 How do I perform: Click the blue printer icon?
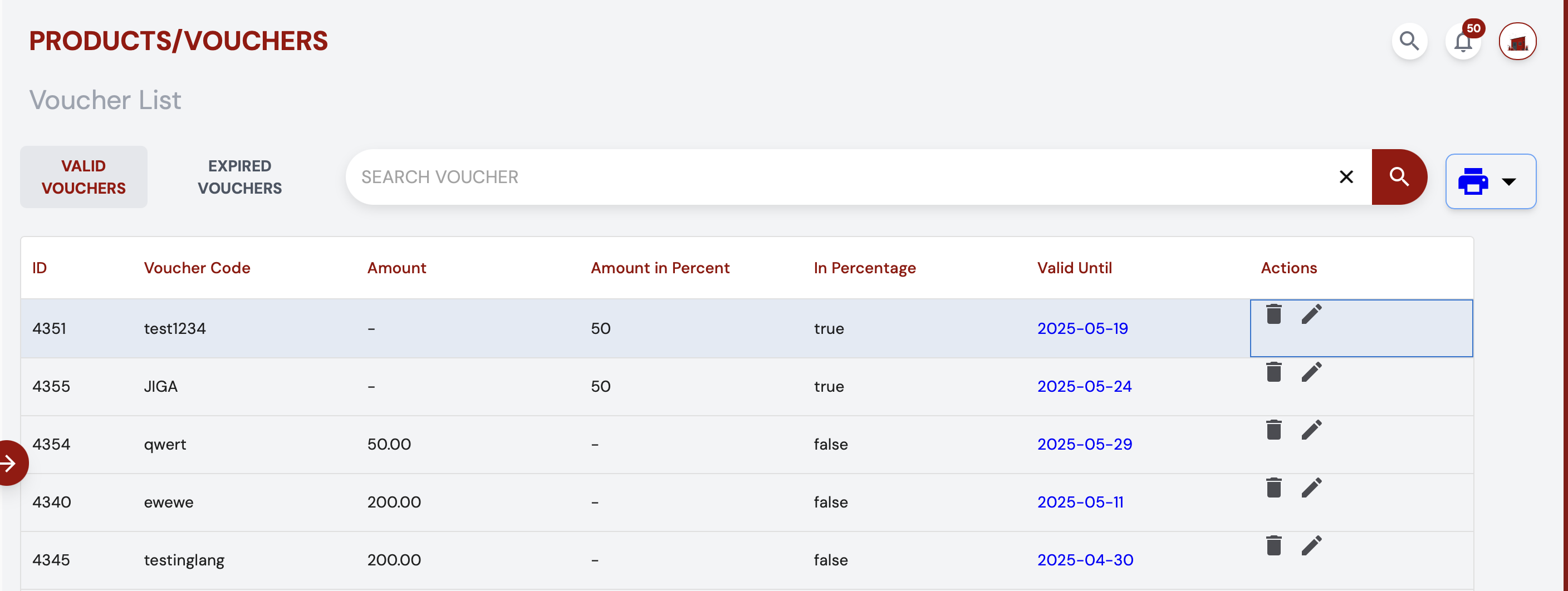tap(1472, 181)
